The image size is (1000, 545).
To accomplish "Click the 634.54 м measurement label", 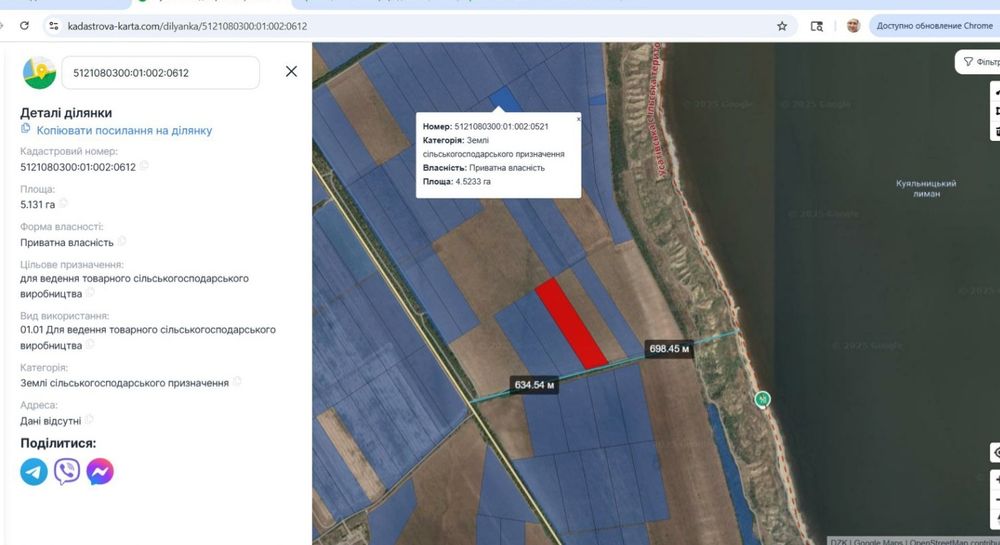I will tap(534, 385).
